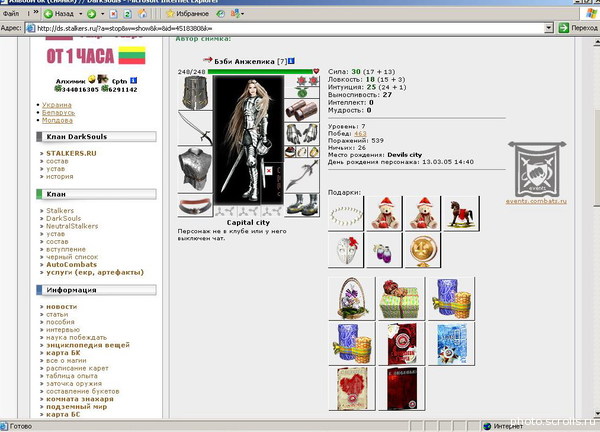Click the Home page icon

pyautogui.click(x=142, y=14)
